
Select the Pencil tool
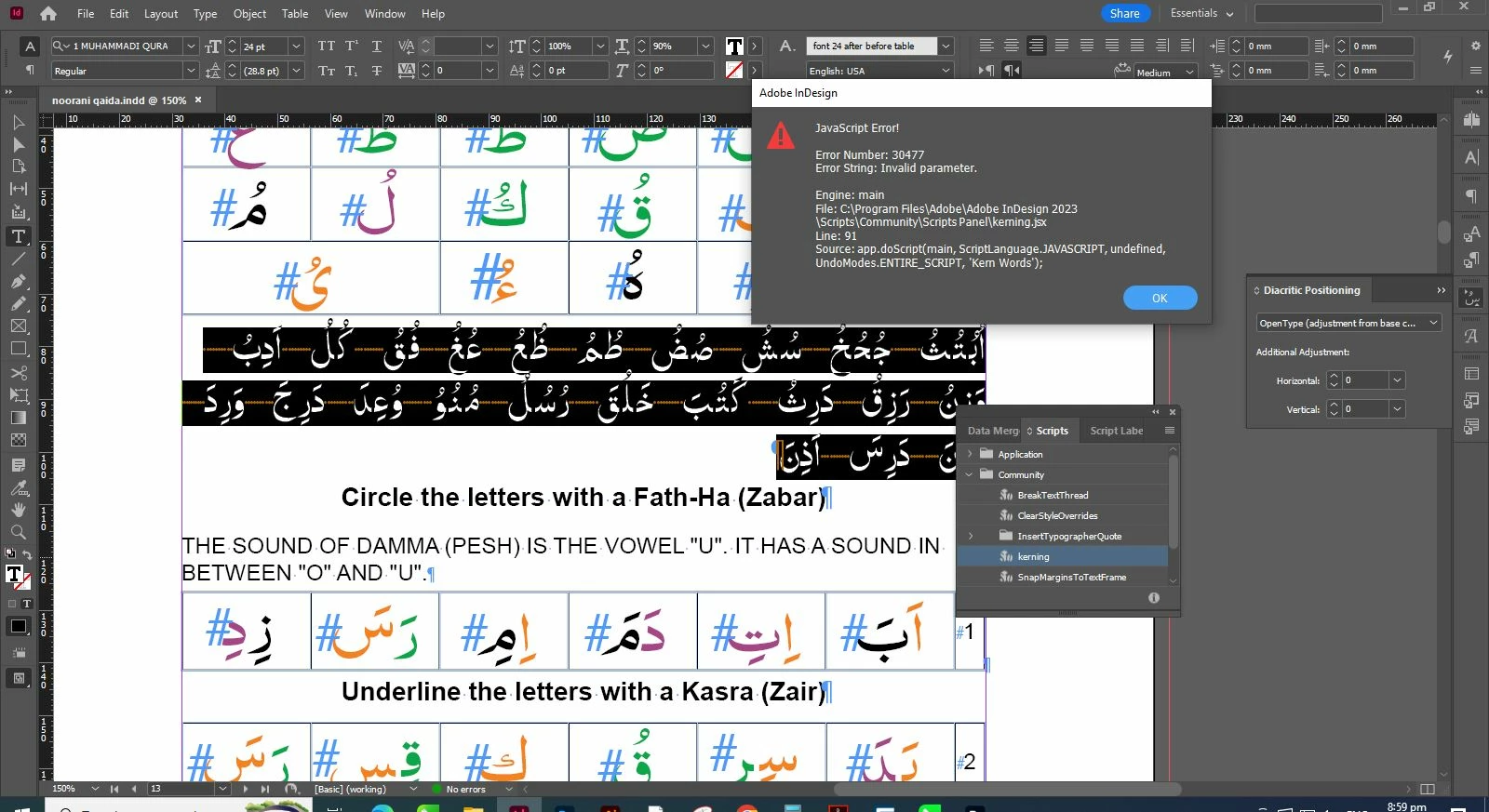pyautogui.click(x=18, y=303)
